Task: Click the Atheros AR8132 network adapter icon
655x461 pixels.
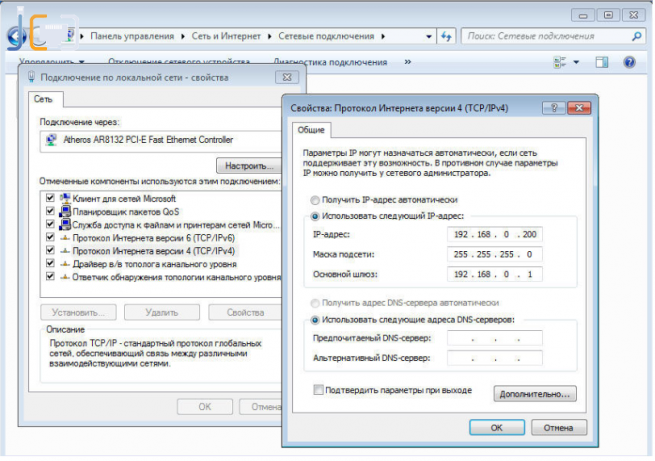Action: pos(47,140)
